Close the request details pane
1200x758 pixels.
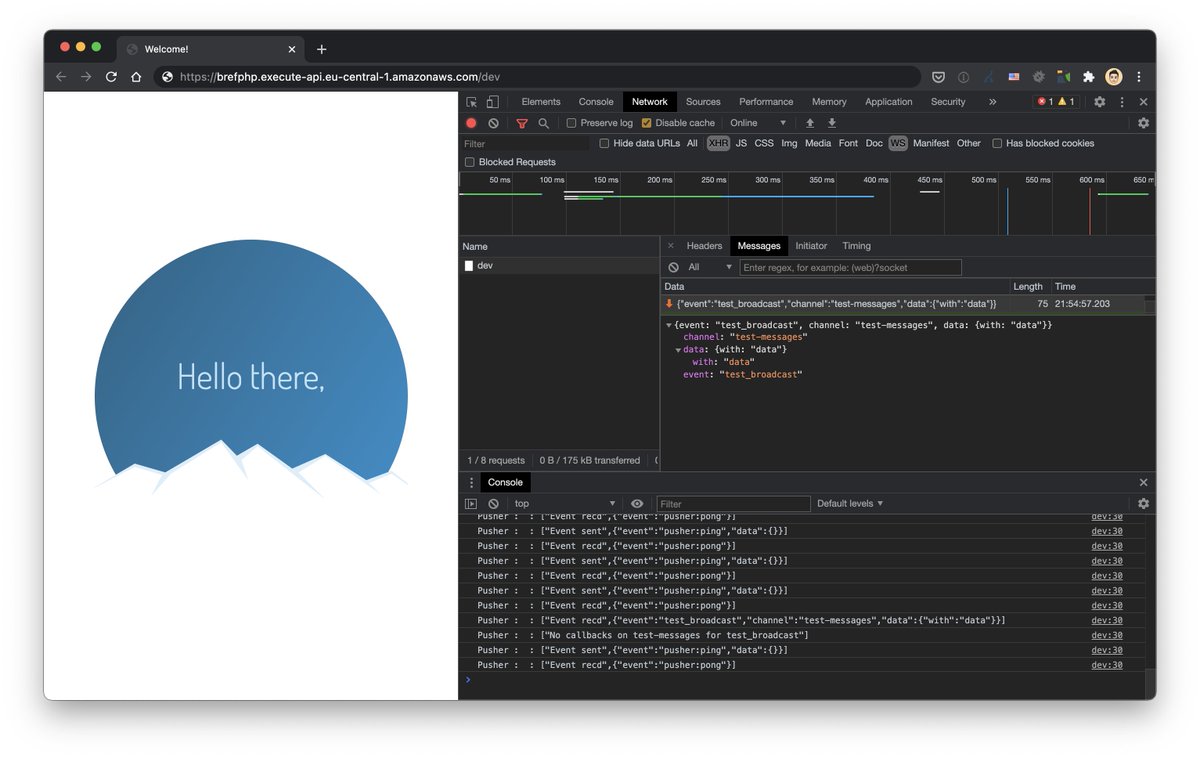671,246
